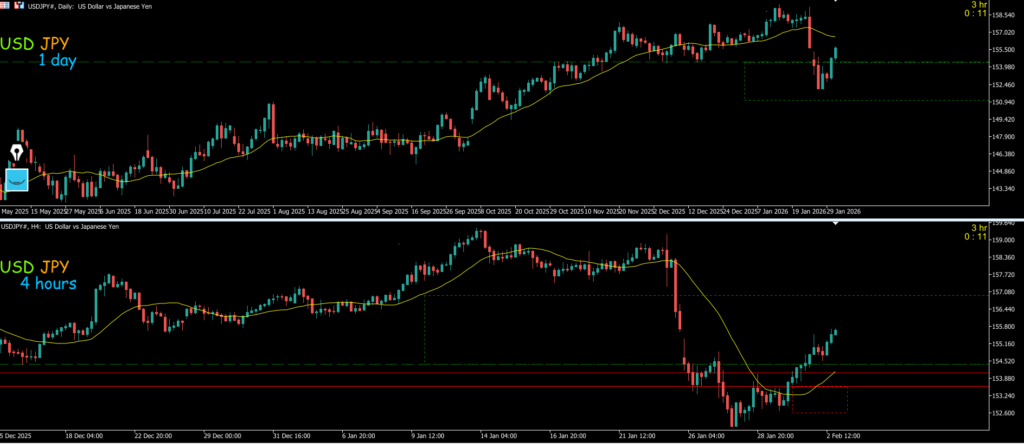
Task: Click the white pen nib icon on daily chart
Action: (x=17, y=153)
